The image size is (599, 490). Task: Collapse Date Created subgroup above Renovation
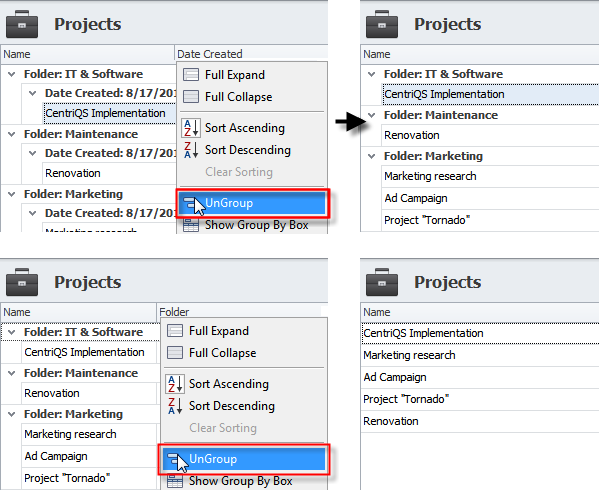point(33,153)
